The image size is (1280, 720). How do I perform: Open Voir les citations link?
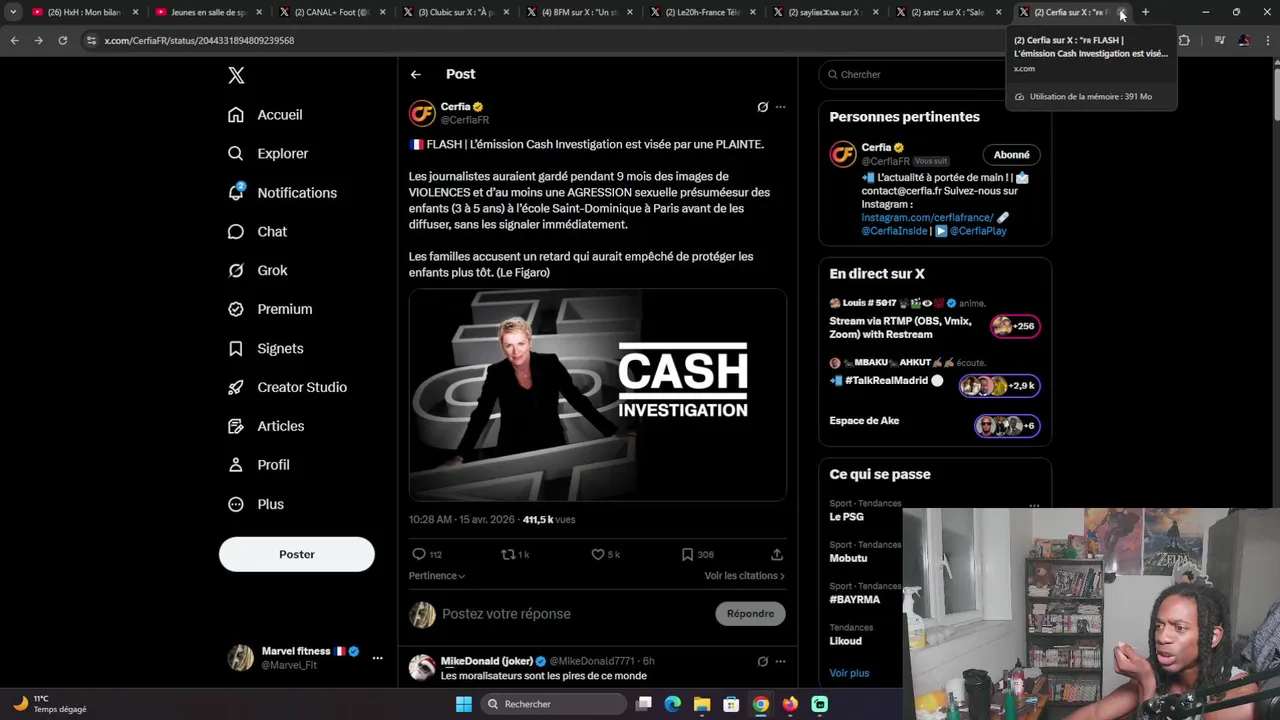[x=744, y=576]
